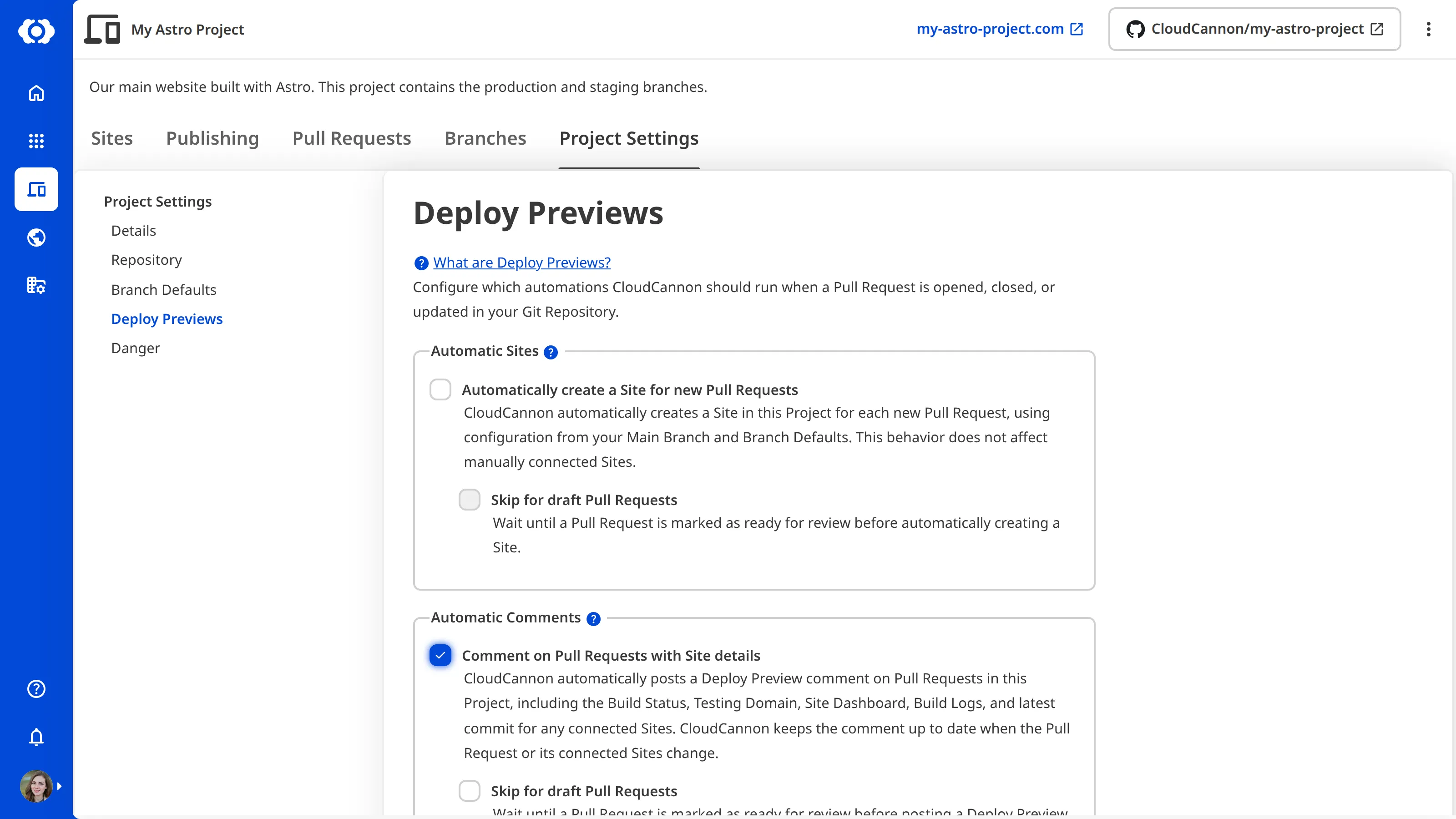
Task: Click the project description about production and staging branches
Action: click(x=398, y=87)
